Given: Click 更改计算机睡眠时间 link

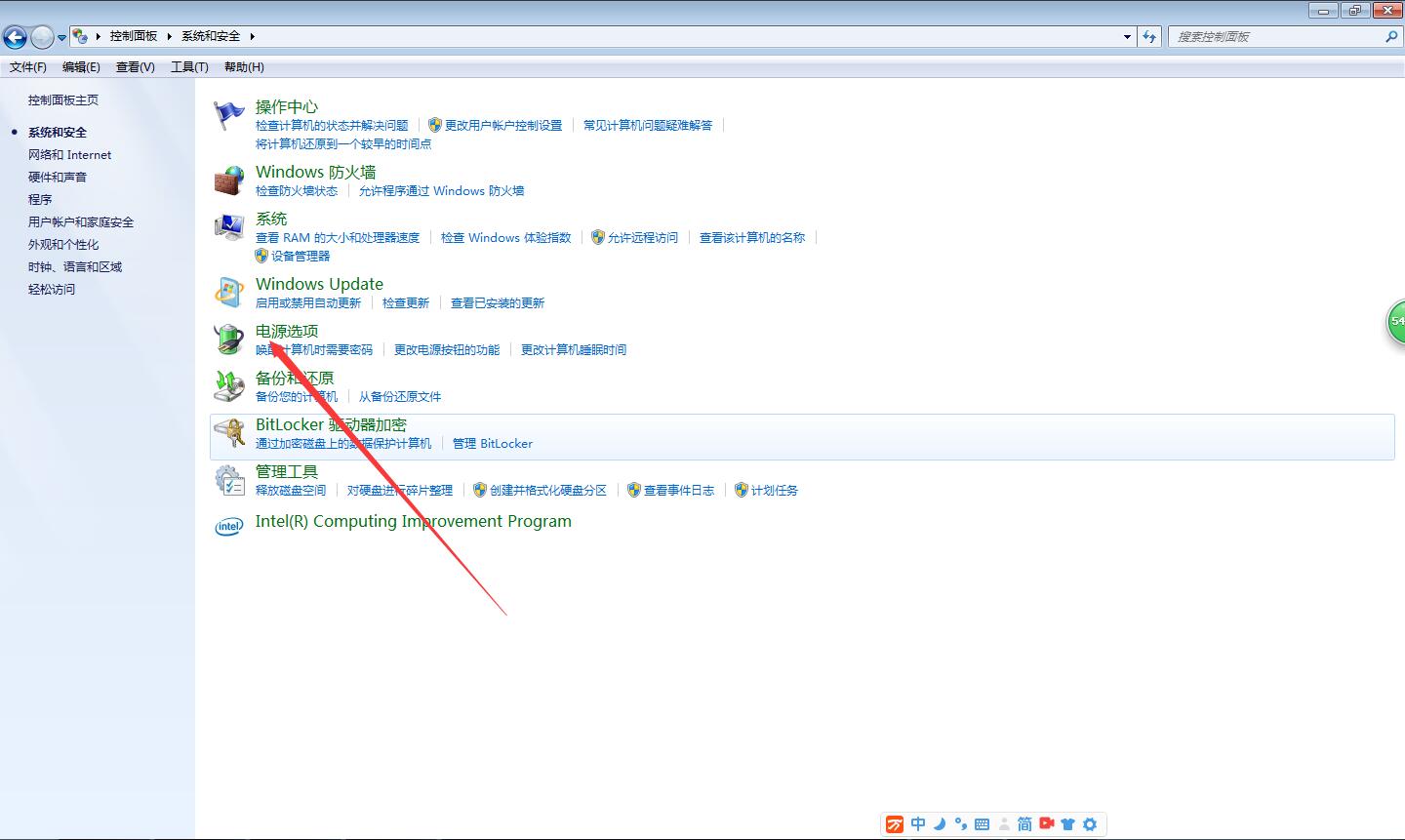Looking at the screenshot, I should (574, 350).
